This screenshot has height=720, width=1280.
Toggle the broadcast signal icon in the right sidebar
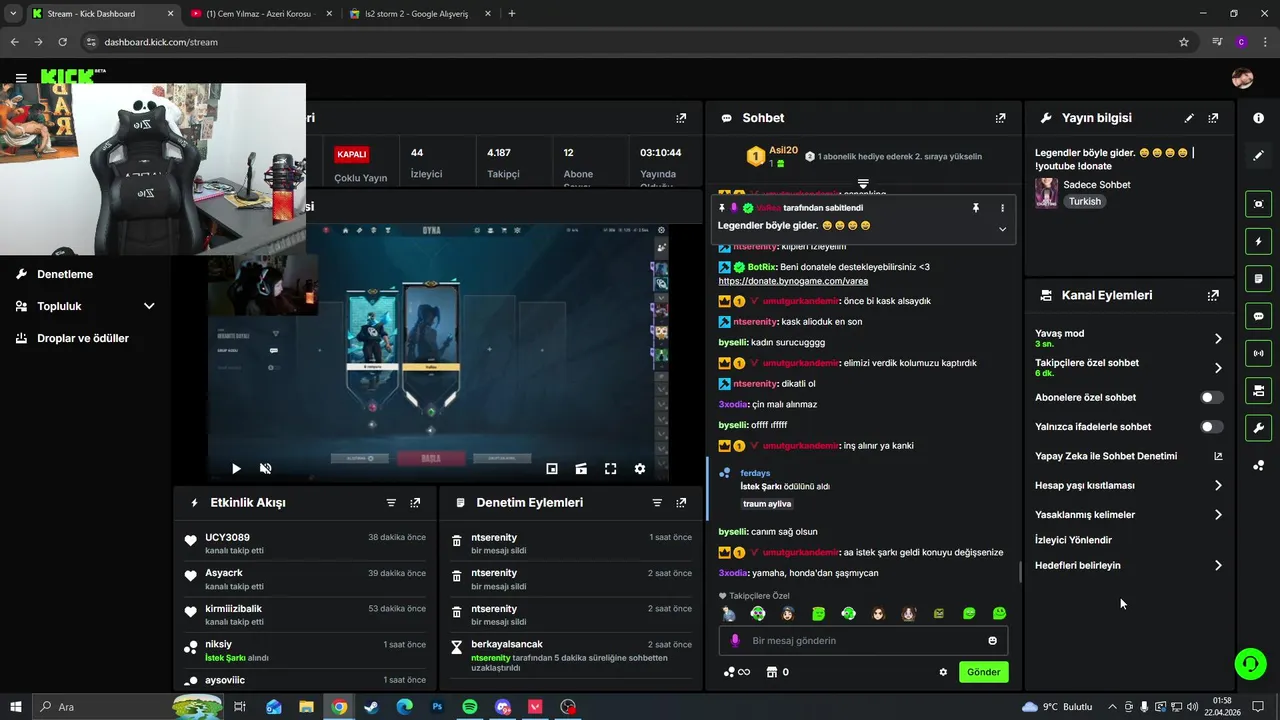pos(1258,353)
